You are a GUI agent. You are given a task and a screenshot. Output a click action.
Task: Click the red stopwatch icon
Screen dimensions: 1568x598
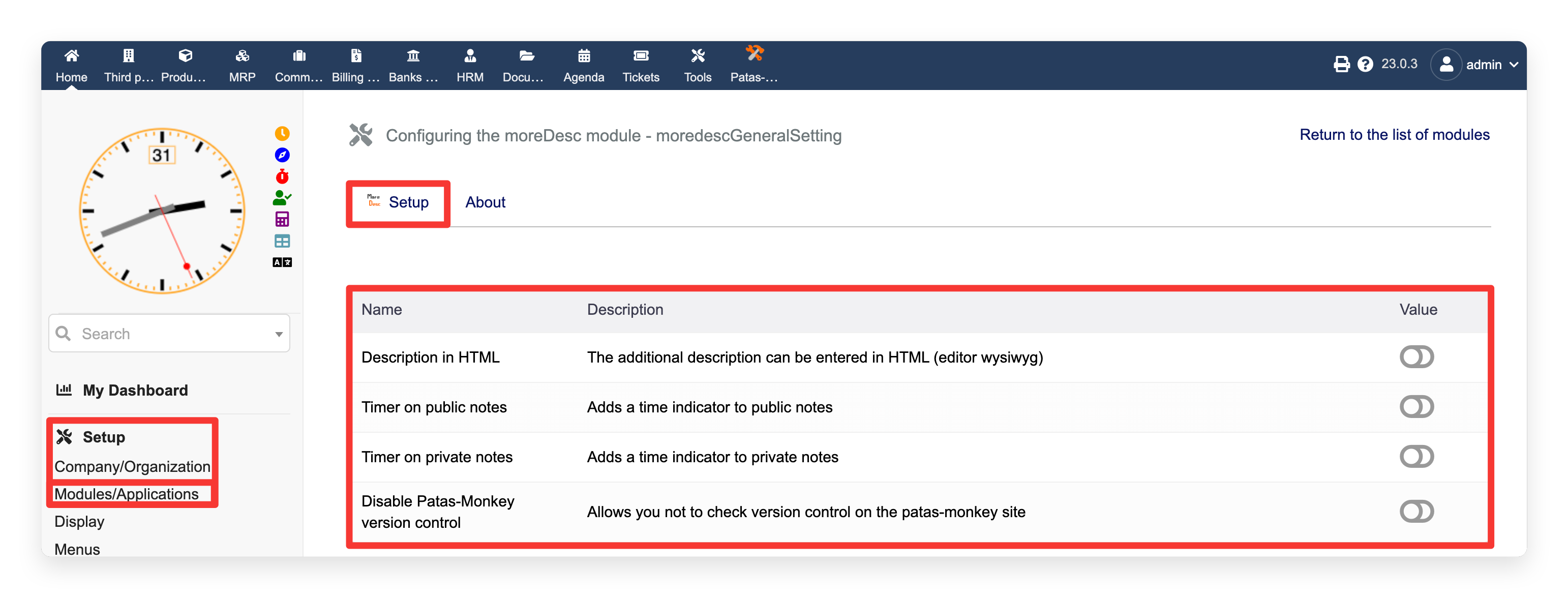[x=282, y=176]
